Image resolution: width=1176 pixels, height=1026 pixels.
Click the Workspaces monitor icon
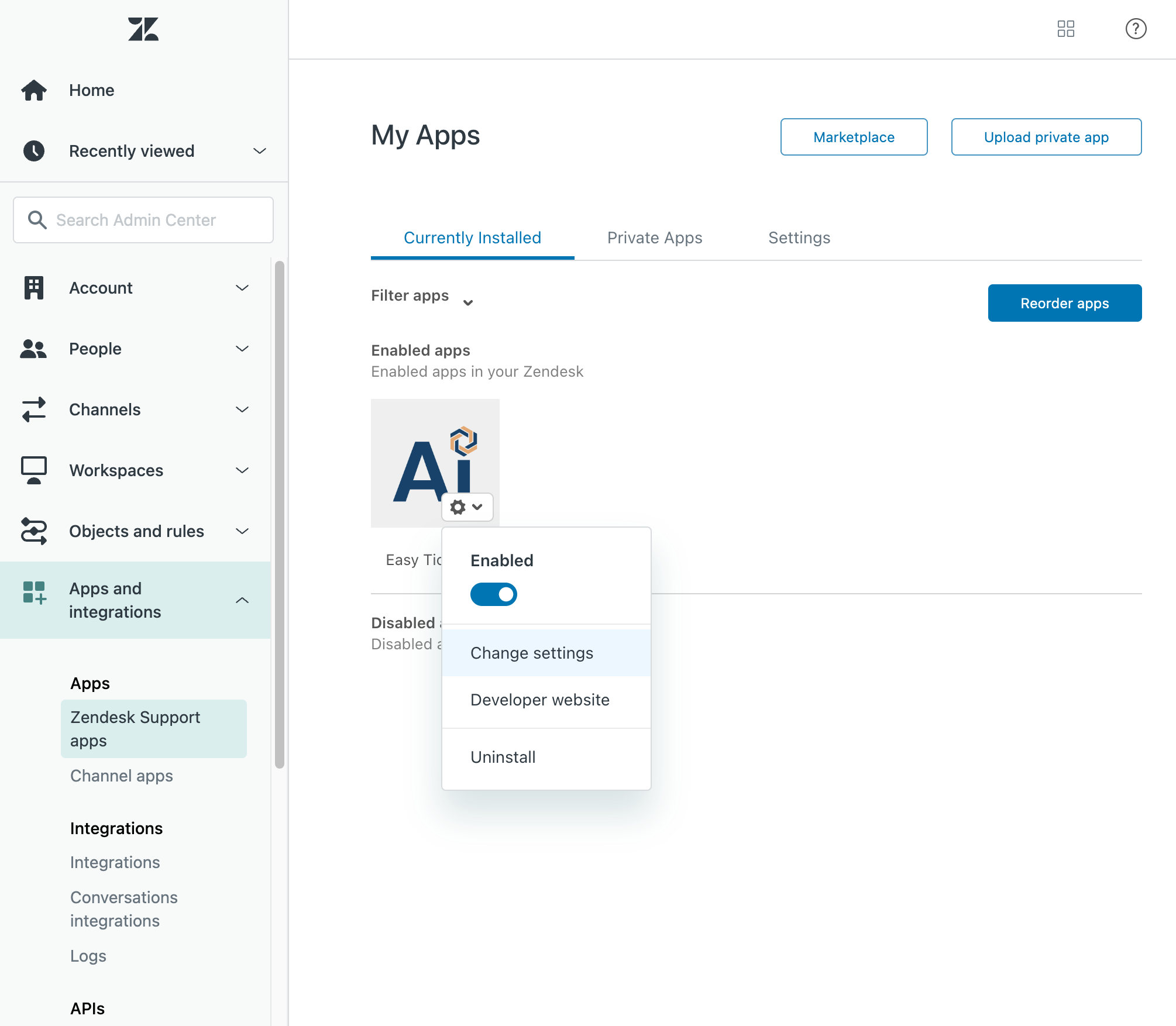point(34,470)
